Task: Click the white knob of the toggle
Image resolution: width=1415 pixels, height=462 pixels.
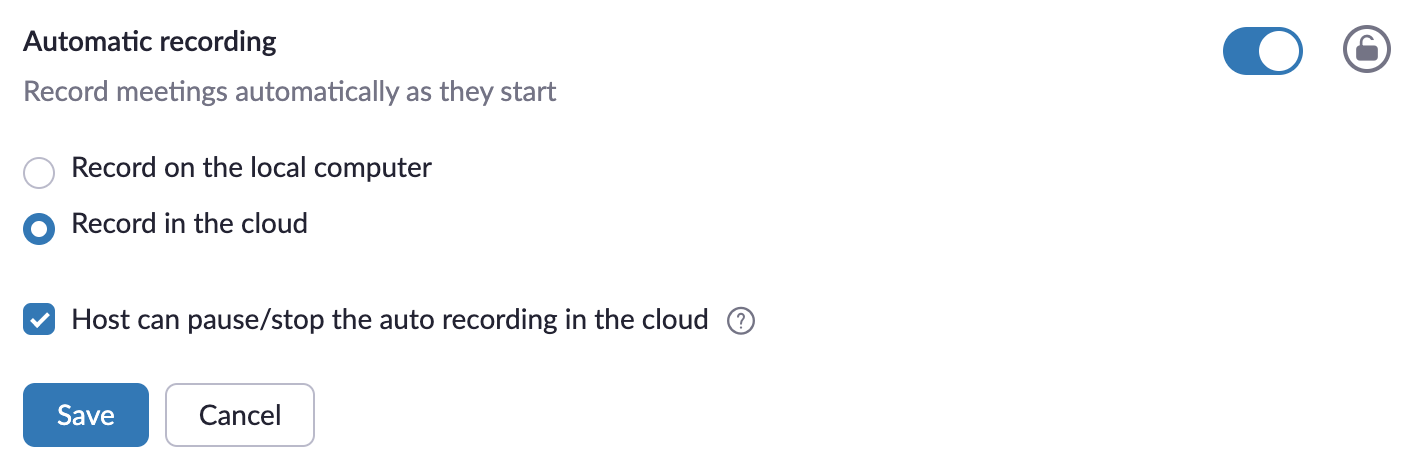Action: pyautogui.click(x=1279, y=50)
